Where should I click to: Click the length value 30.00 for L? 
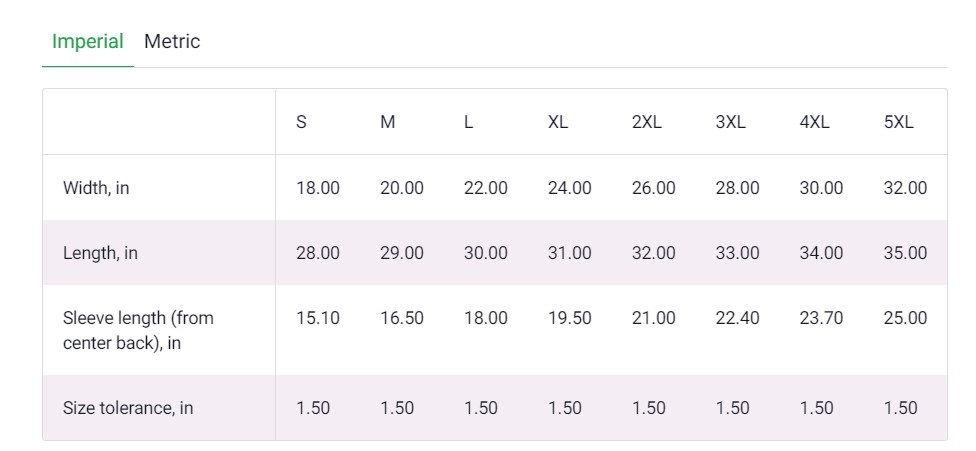(486, 253)
